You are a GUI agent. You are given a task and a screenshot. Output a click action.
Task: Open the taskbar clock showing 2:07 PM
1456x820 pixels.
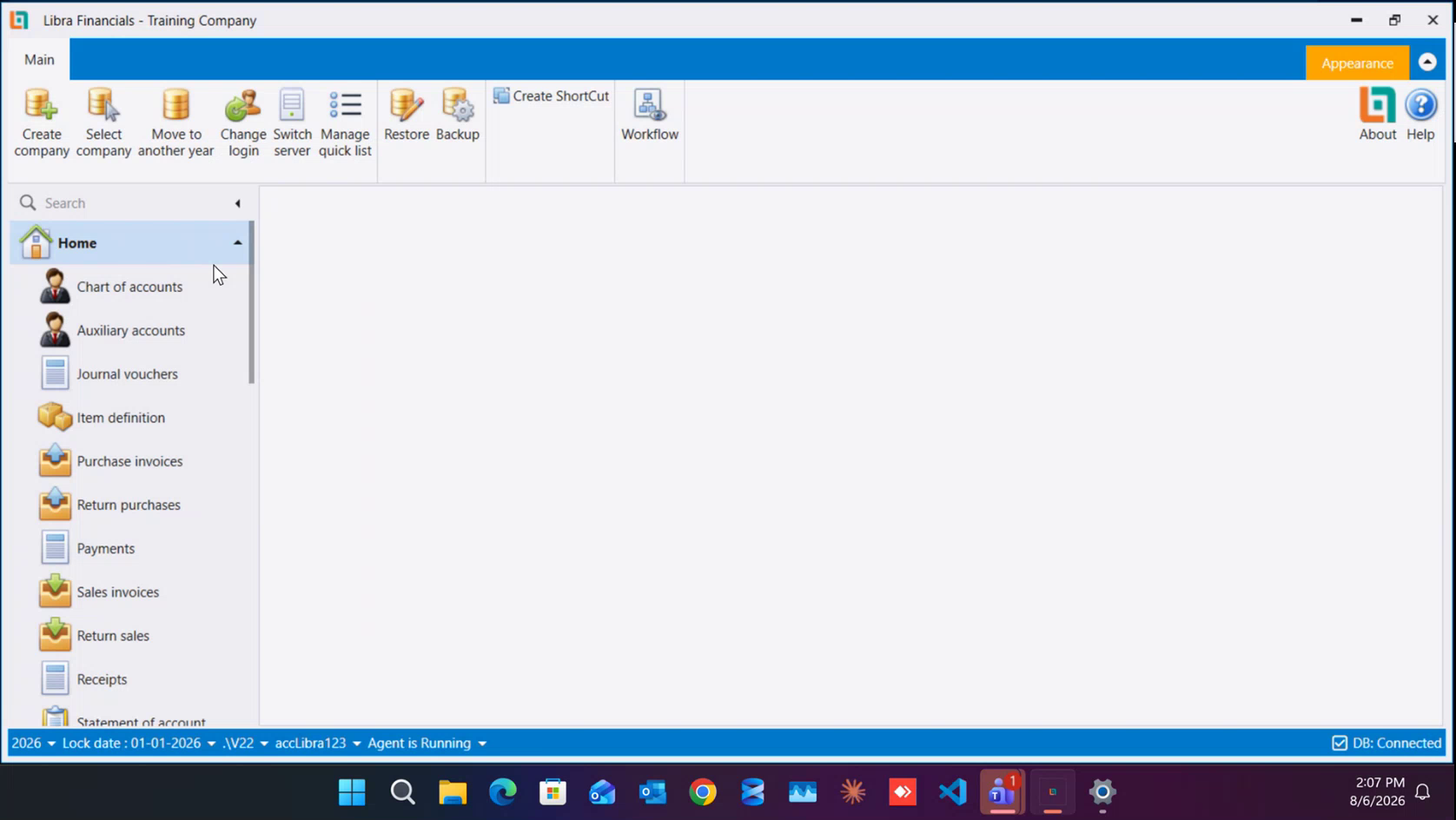pos(1377,791)
